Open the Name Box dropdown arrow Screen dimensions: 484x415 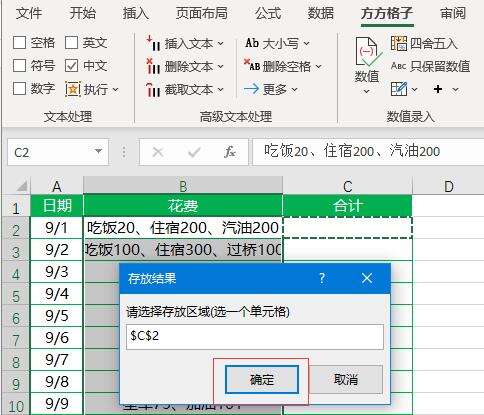pyautogui.click(x=98, y=151)
